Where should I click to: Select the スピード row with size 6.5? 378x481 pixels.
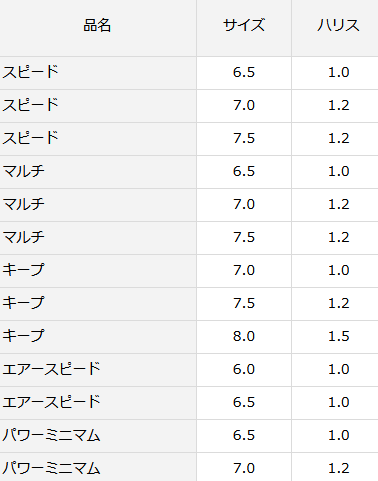coord(189,73)
